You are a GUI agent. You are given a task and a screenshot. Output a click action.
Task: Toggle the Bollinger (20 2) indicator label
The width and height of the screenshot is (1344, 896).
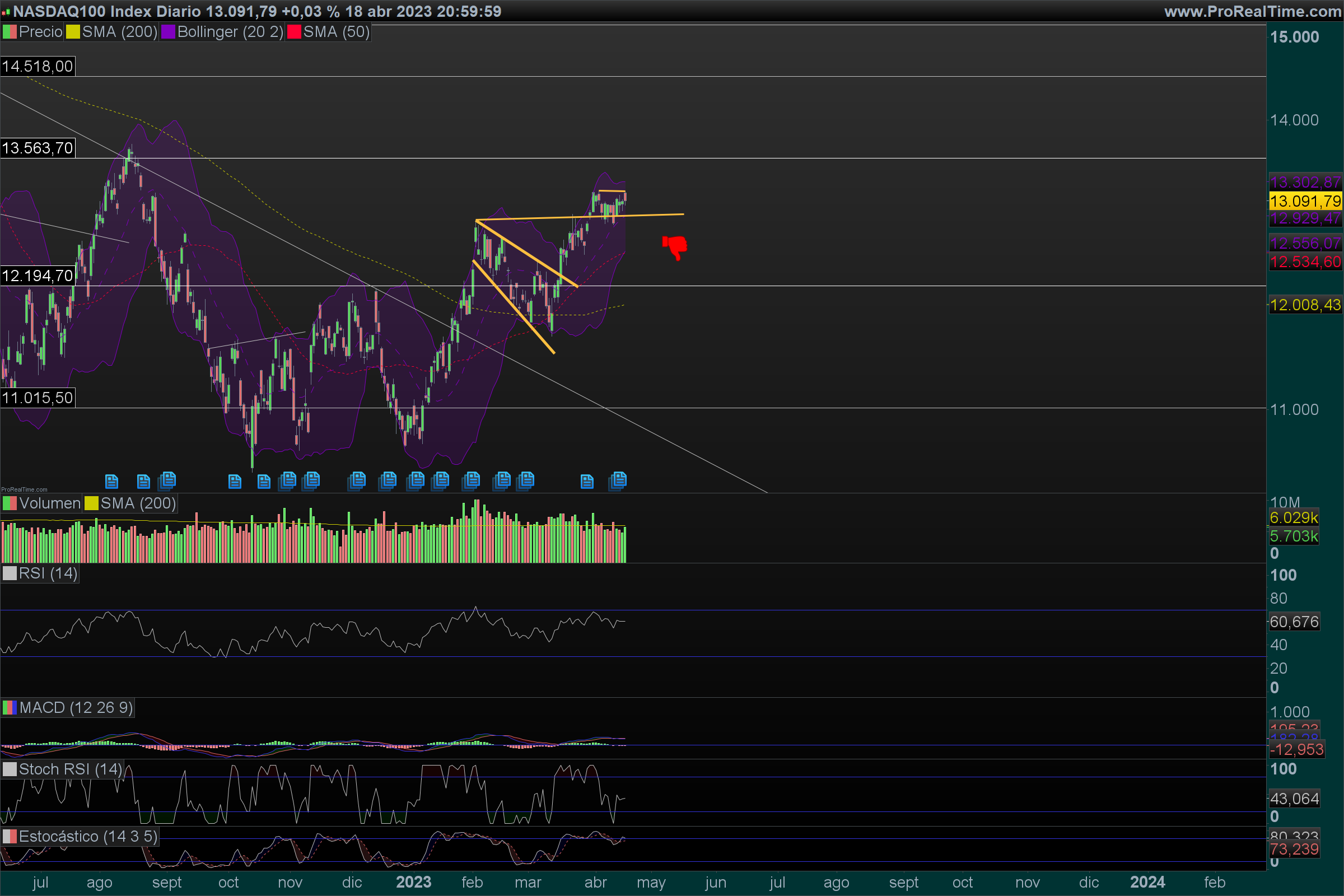coord(230,31)
